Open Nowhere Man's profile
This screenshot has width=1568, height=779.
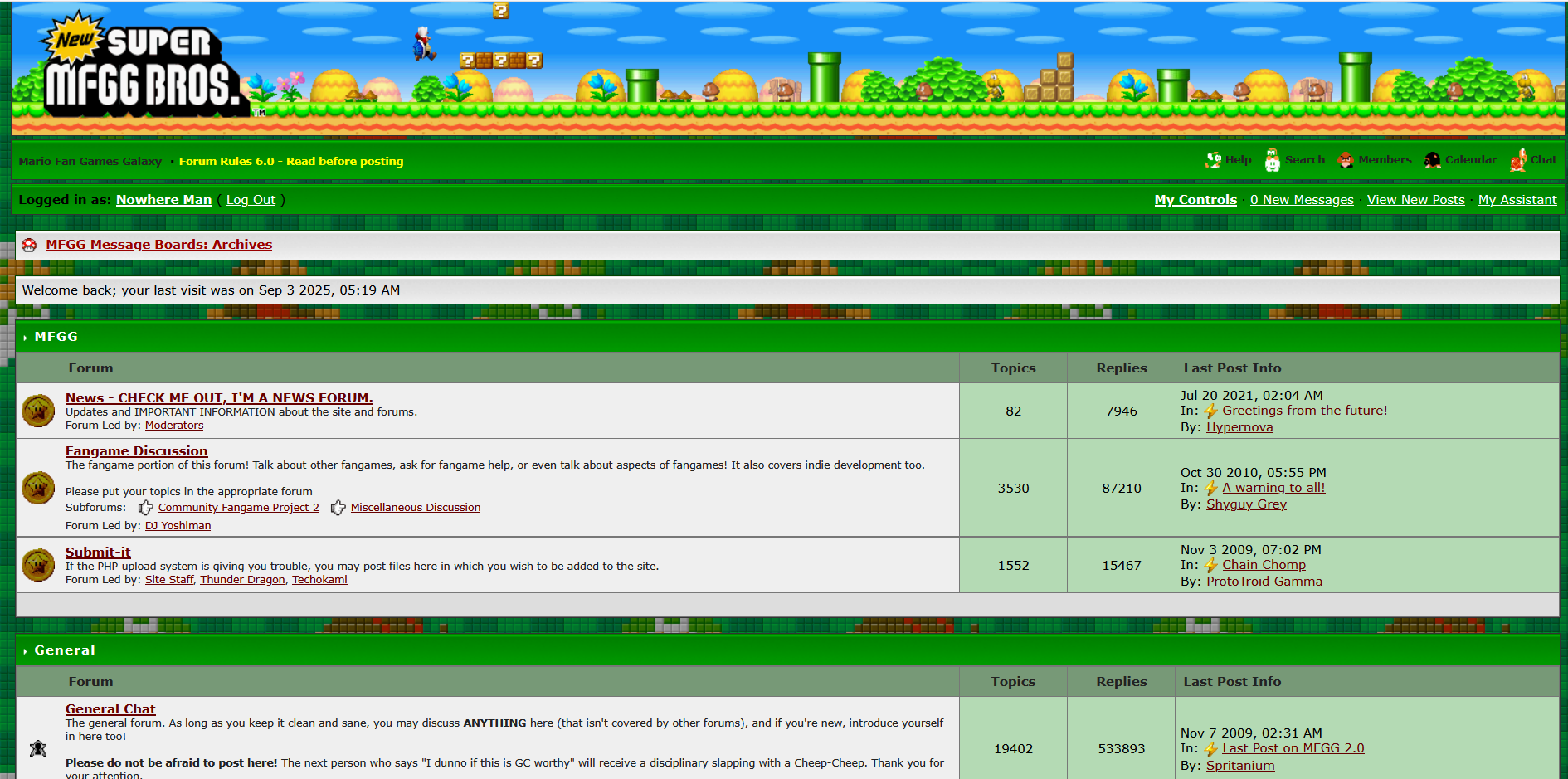[164, 200]
